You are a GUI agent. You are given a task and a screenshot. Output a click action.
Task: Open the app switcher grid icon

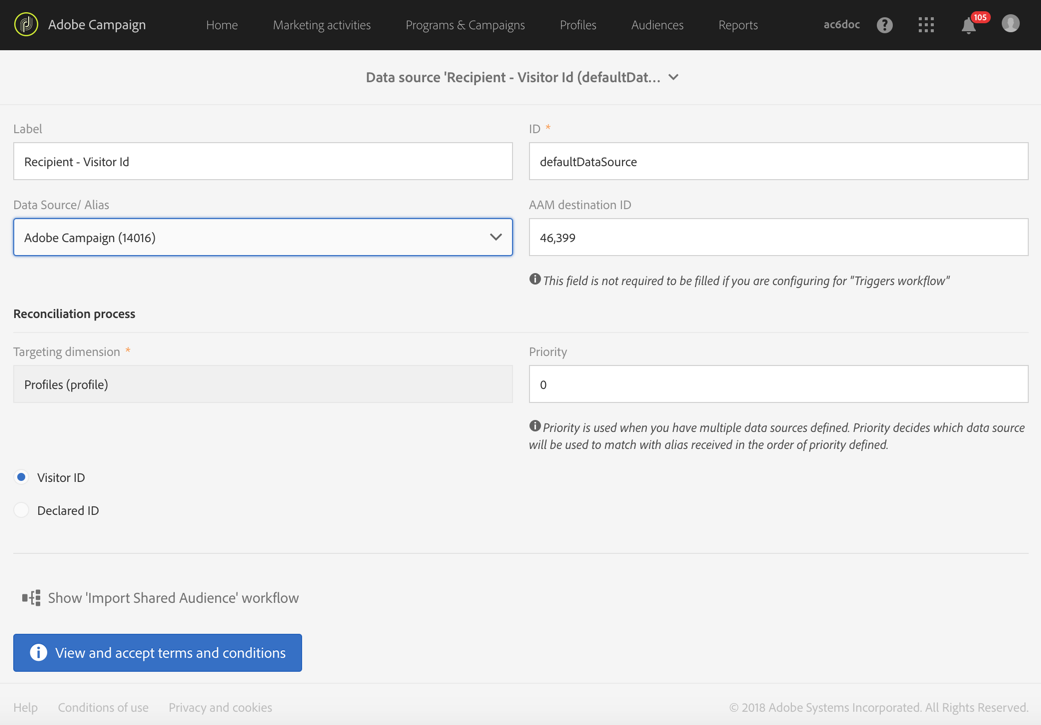pyautogui.click(x=927, y=25)
